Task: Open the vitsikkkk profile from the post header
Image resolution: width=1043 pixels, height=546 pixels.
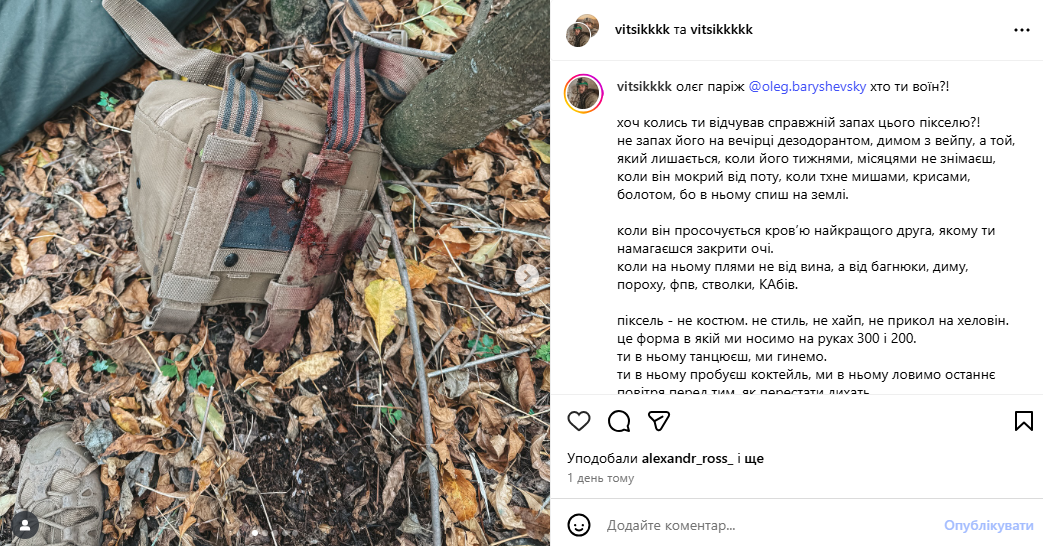Action: (x=642, y=30)
